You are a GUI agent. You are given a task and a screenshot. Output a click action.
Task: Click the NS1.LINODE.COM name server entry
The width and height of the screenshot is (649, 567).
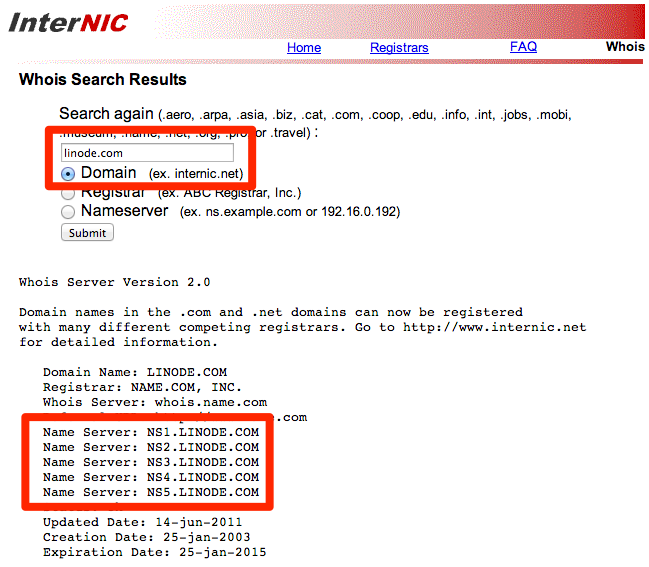pos(206,432)
